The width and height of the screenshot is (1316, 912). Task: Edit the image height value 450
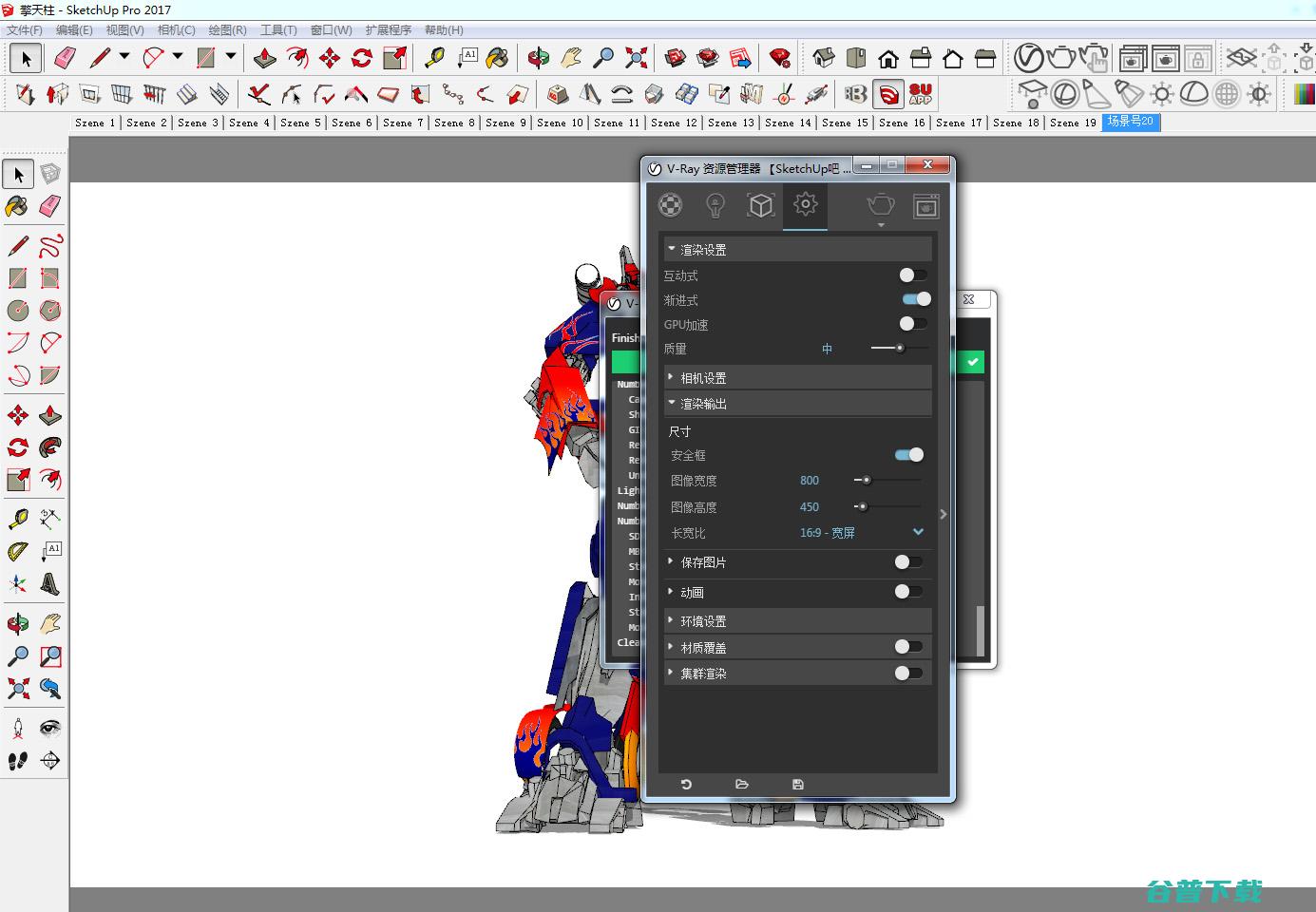(810, 506)
